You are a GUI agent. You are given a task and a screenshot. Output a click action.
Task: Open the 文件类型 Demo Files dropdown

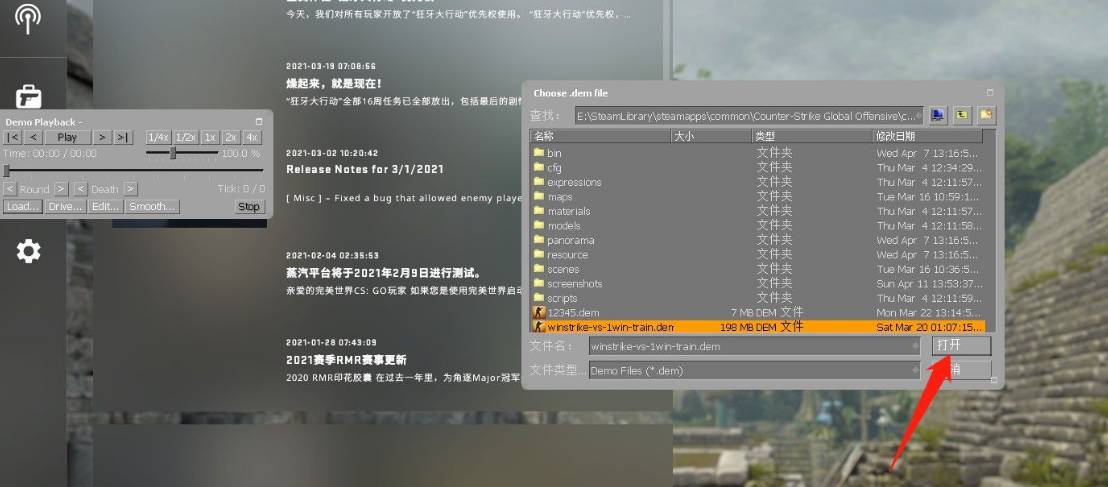click(755, 370)
